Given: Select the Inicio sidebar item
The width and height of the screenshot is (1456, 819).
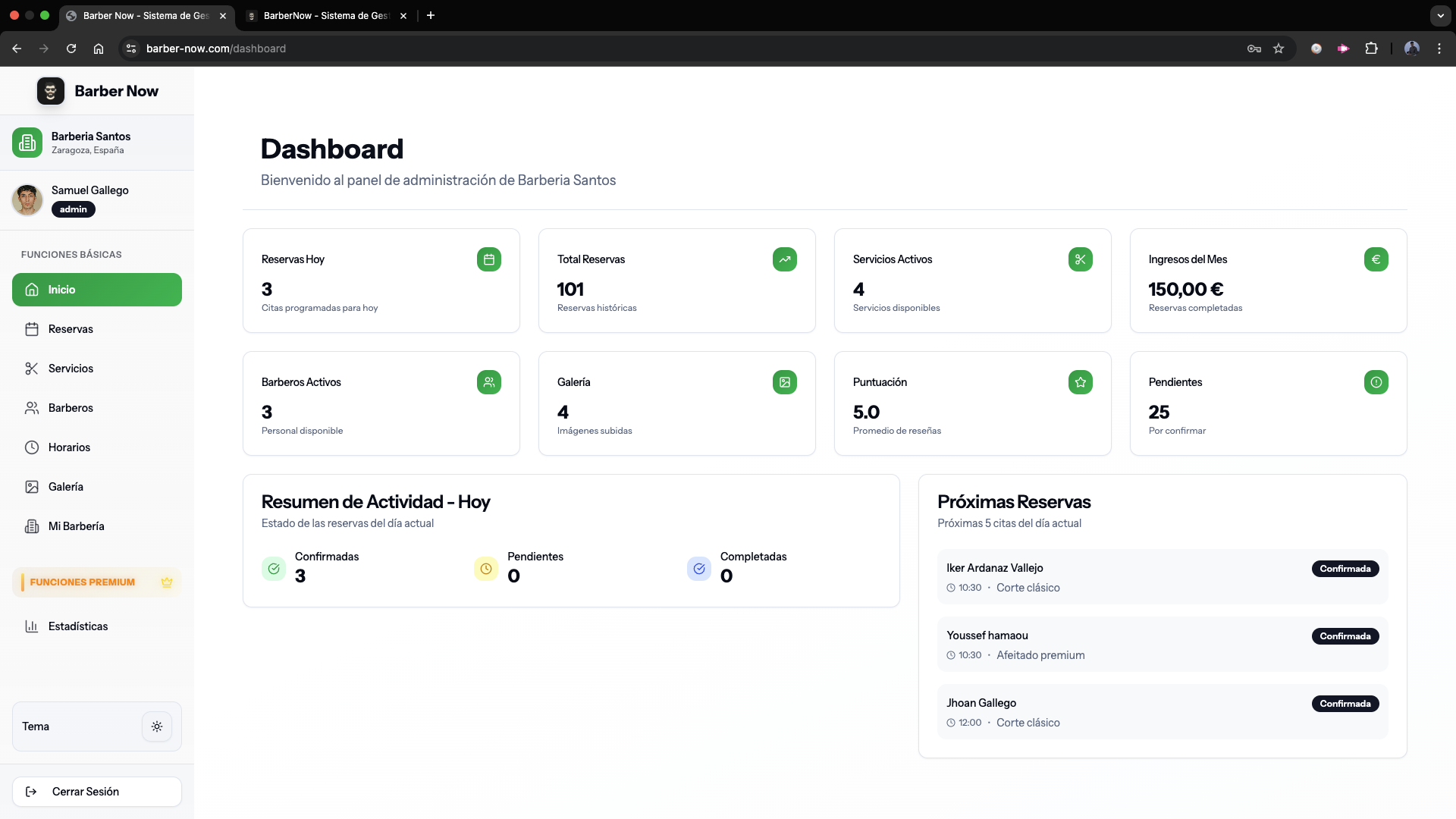Looking at the screenshot, I should 97,290.
